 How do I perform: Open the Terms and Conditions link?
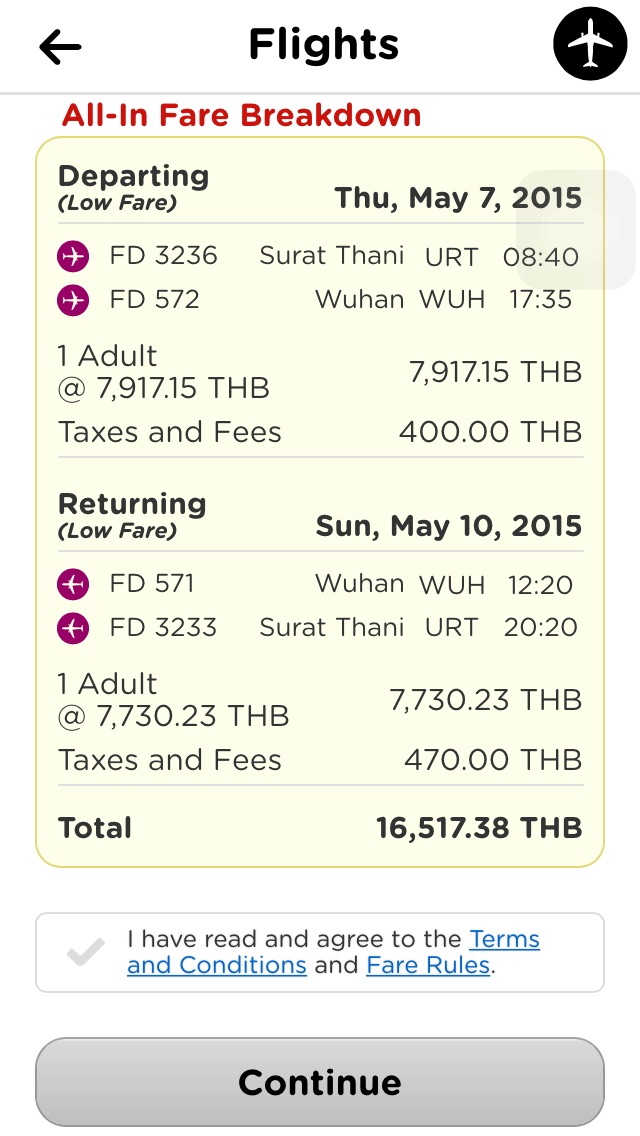click(x=216, y=965)
